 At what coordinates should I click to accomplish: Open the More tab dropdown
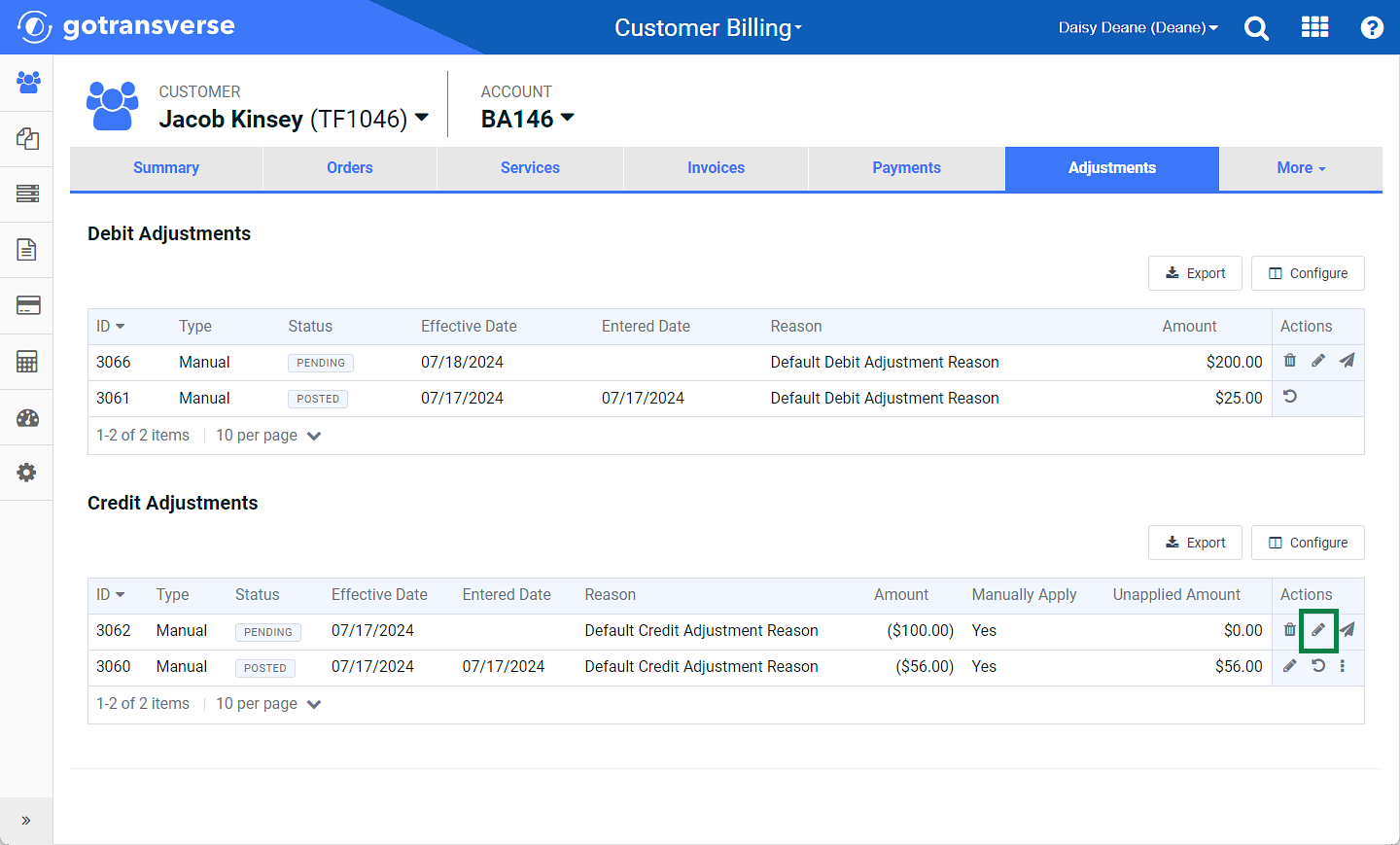1301,168
